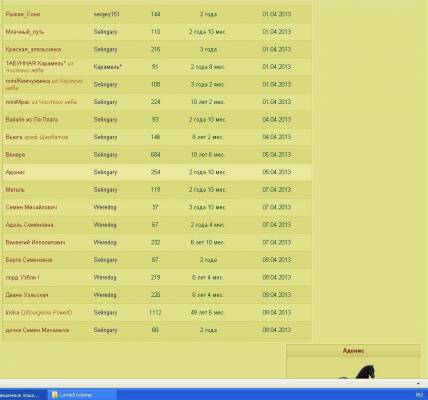Open the folder icon in the taskbar
The image size is (428, 400).
click(x=55, y=395)
